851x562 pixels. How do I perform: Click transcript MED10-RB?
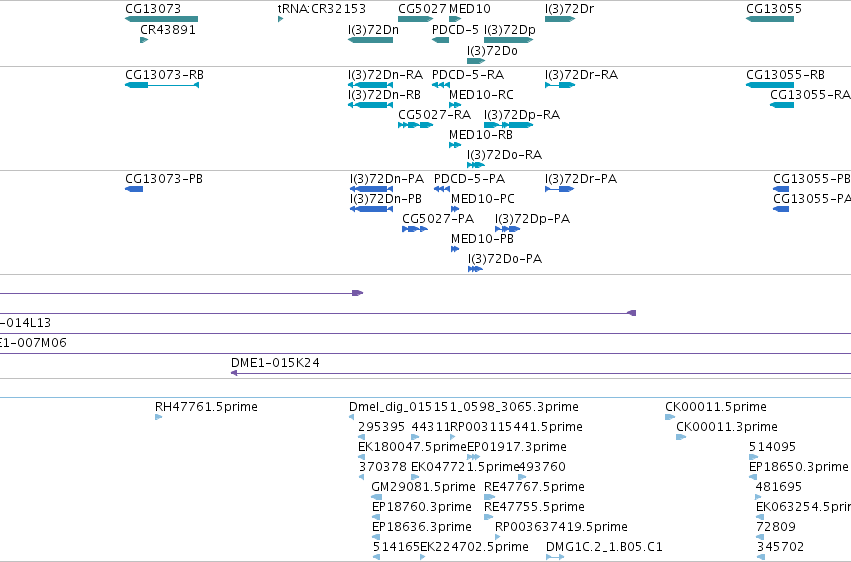pyautogui.click(x=455, y=145)
